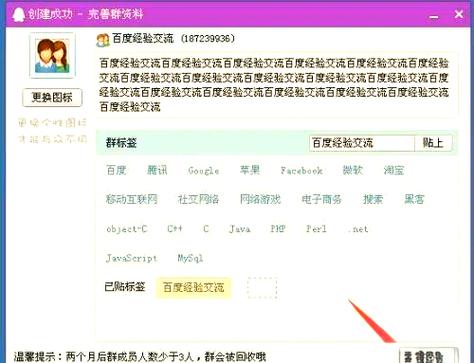Click the group avatar picture
Viewport: 474px width, 363px height.
(x=52, y=56)
